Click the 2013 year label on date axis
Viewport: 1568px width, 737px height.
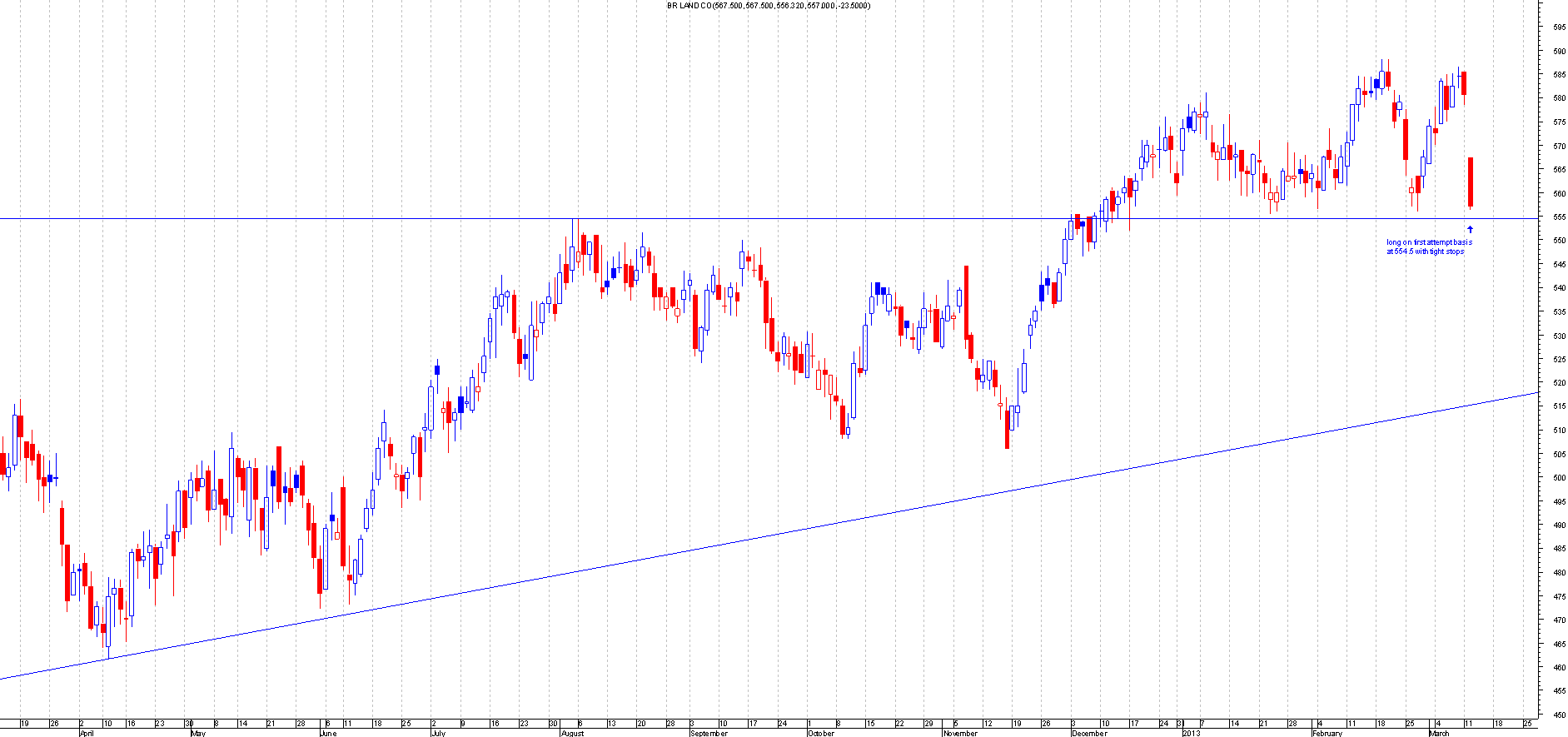point(1192,734)
